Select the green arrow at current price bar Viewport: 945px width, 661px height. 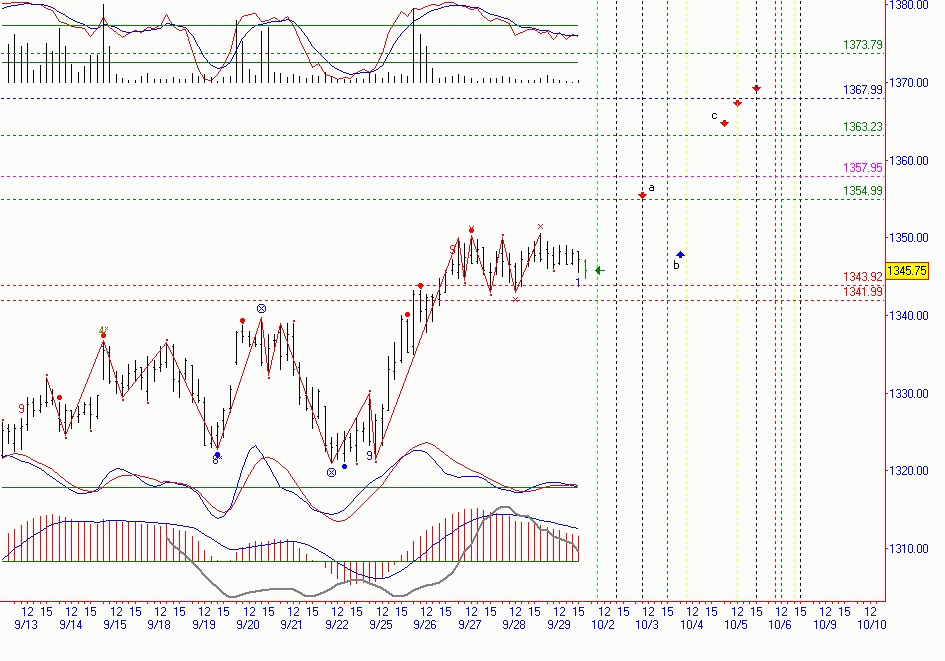tap(599, 270)
